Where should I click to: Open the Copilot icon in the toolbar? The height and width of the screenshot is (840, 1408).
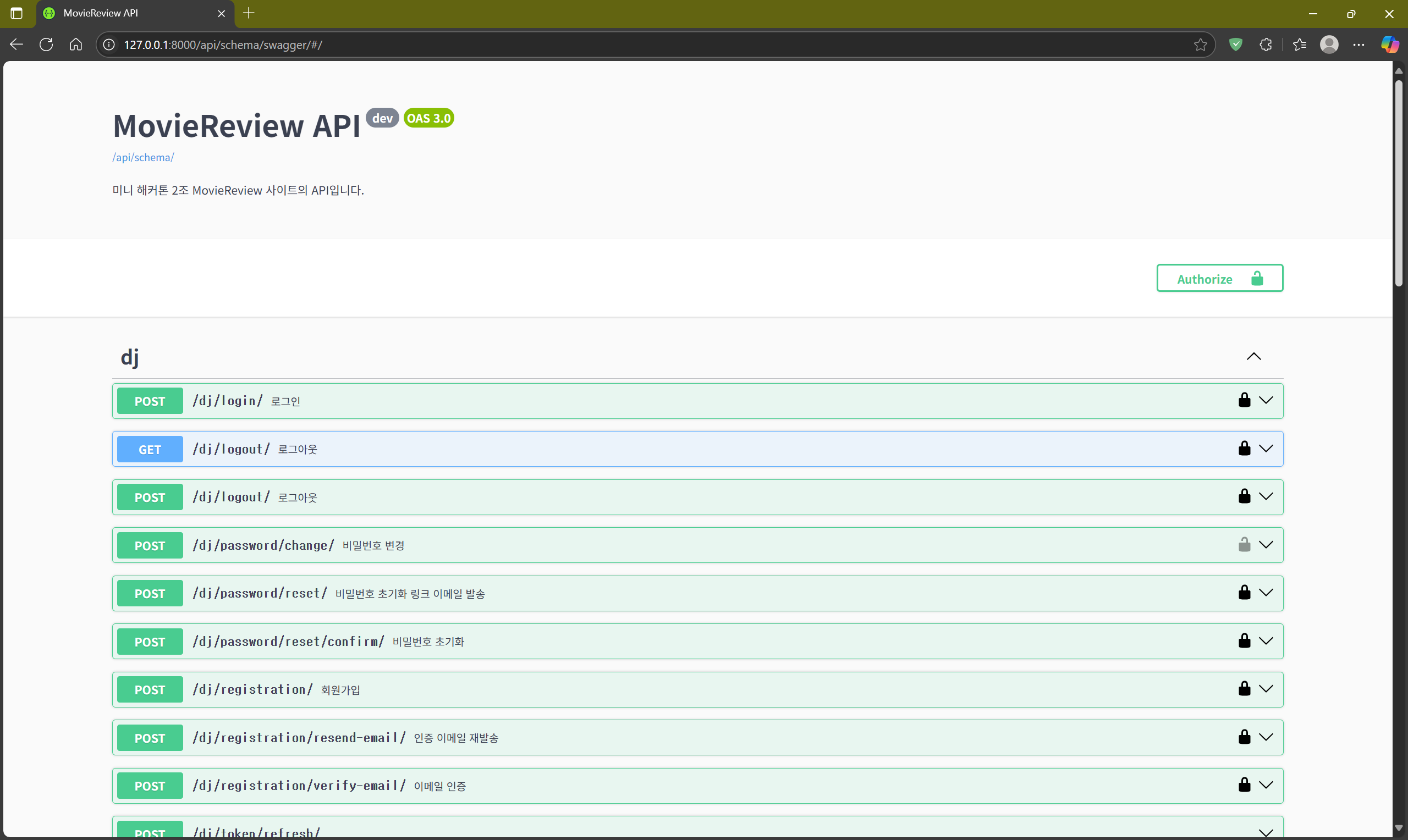pyautogui.click(x=1389, y=45)
